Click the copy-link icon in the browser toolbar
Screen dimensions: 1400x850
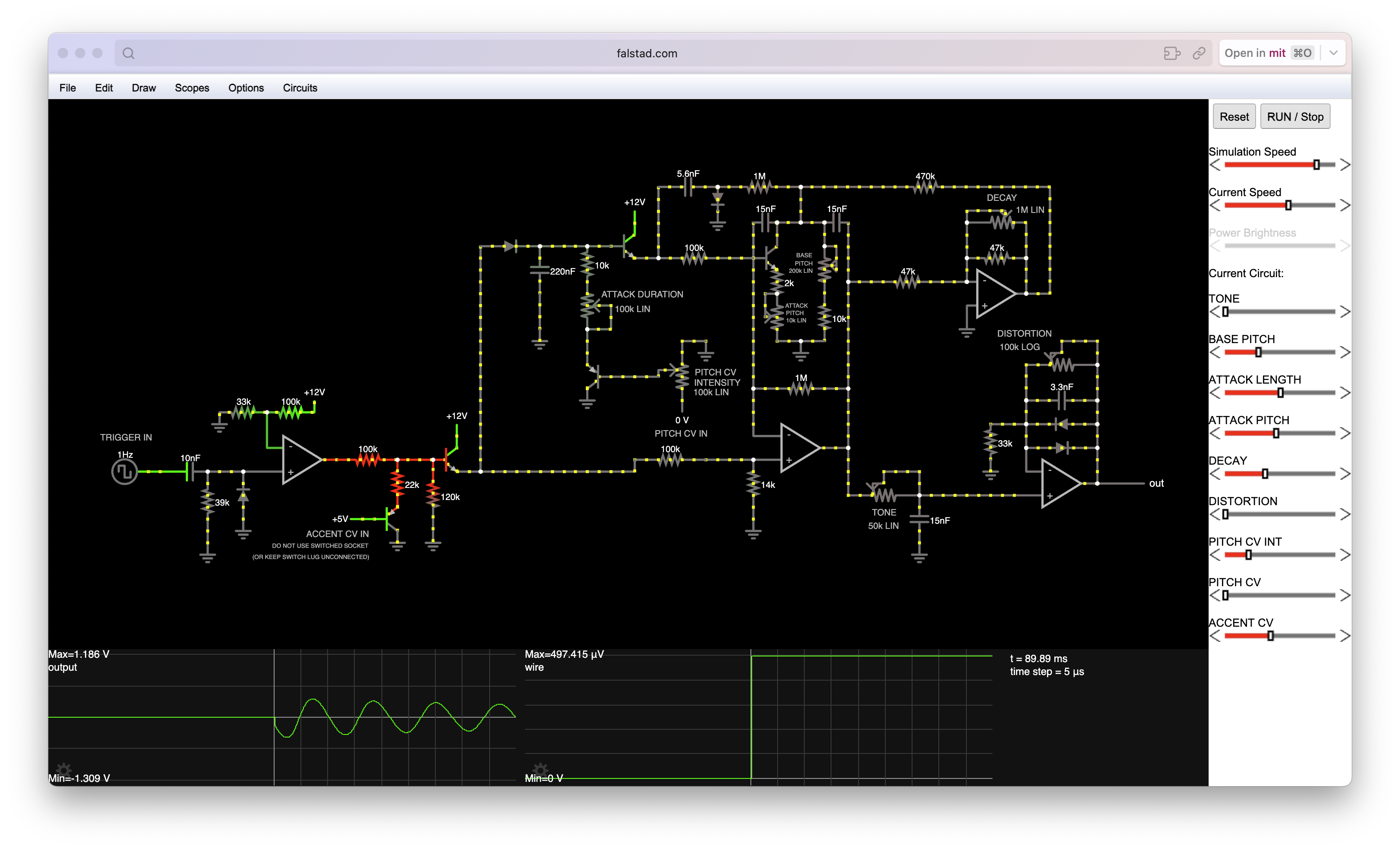pos(1200,53)
